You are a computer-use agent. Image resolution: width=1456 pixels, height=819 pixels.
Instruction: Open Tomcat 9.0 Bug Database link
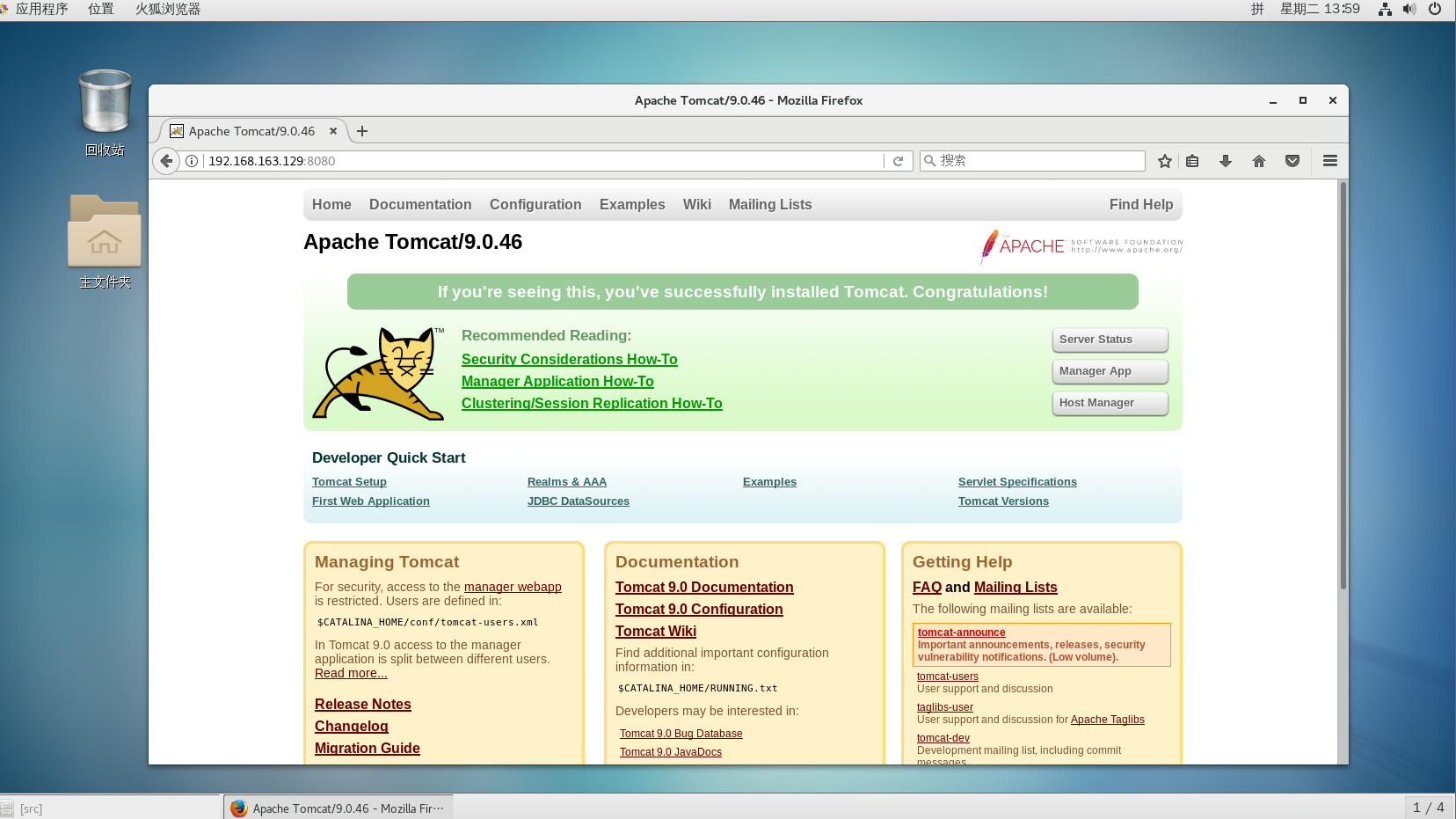[681, 734]
